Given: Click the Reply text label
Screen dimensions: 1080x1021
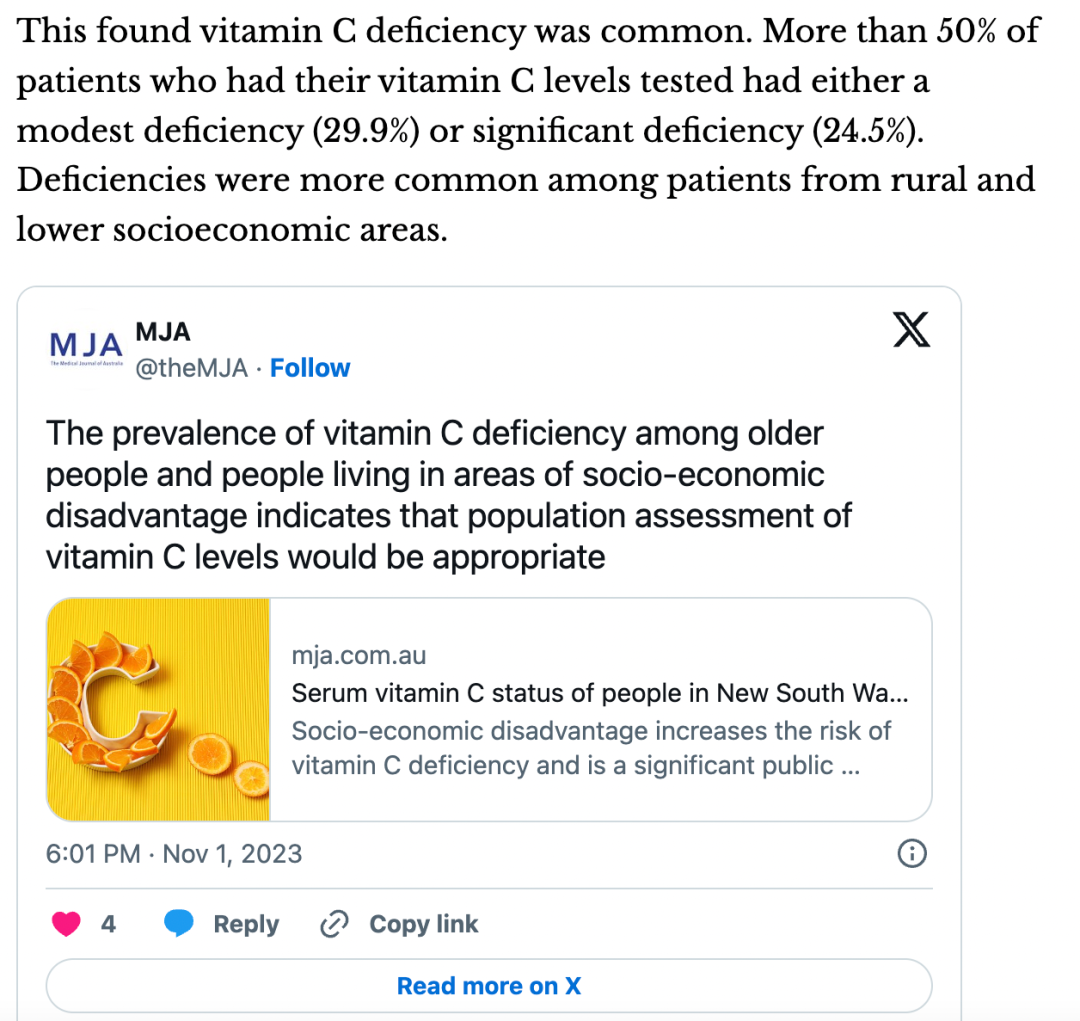Looking at the screenshot, I should pyautogui.click(x=246, y=924).
